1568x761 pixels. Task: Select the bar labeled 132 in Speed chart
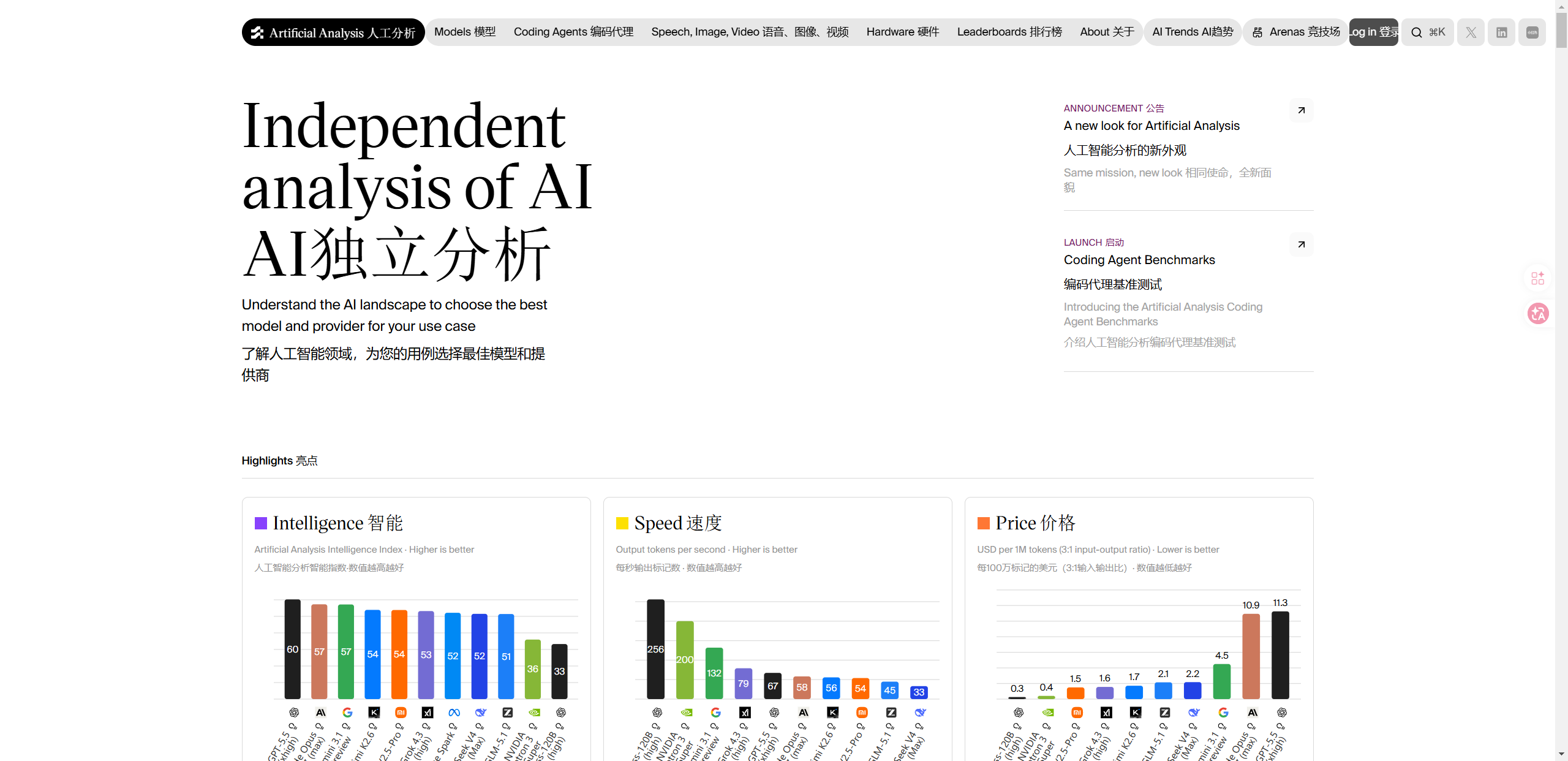tap(714, 673)
